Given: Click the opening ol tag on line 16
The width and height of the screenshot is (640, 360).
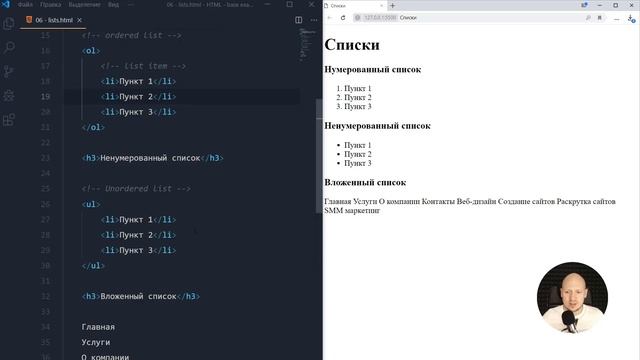Looking at the screenshot, I should coord(91,51).
